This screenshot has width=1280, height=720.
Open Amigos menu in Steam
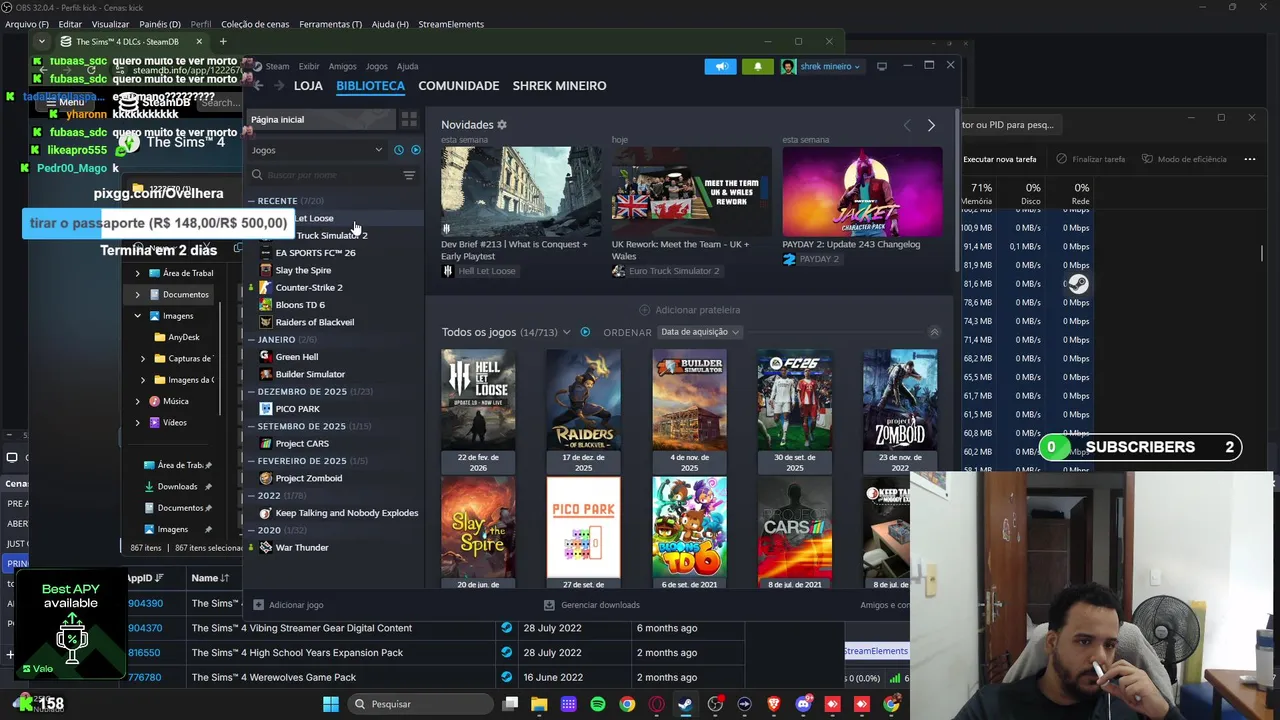coord(342,66)
